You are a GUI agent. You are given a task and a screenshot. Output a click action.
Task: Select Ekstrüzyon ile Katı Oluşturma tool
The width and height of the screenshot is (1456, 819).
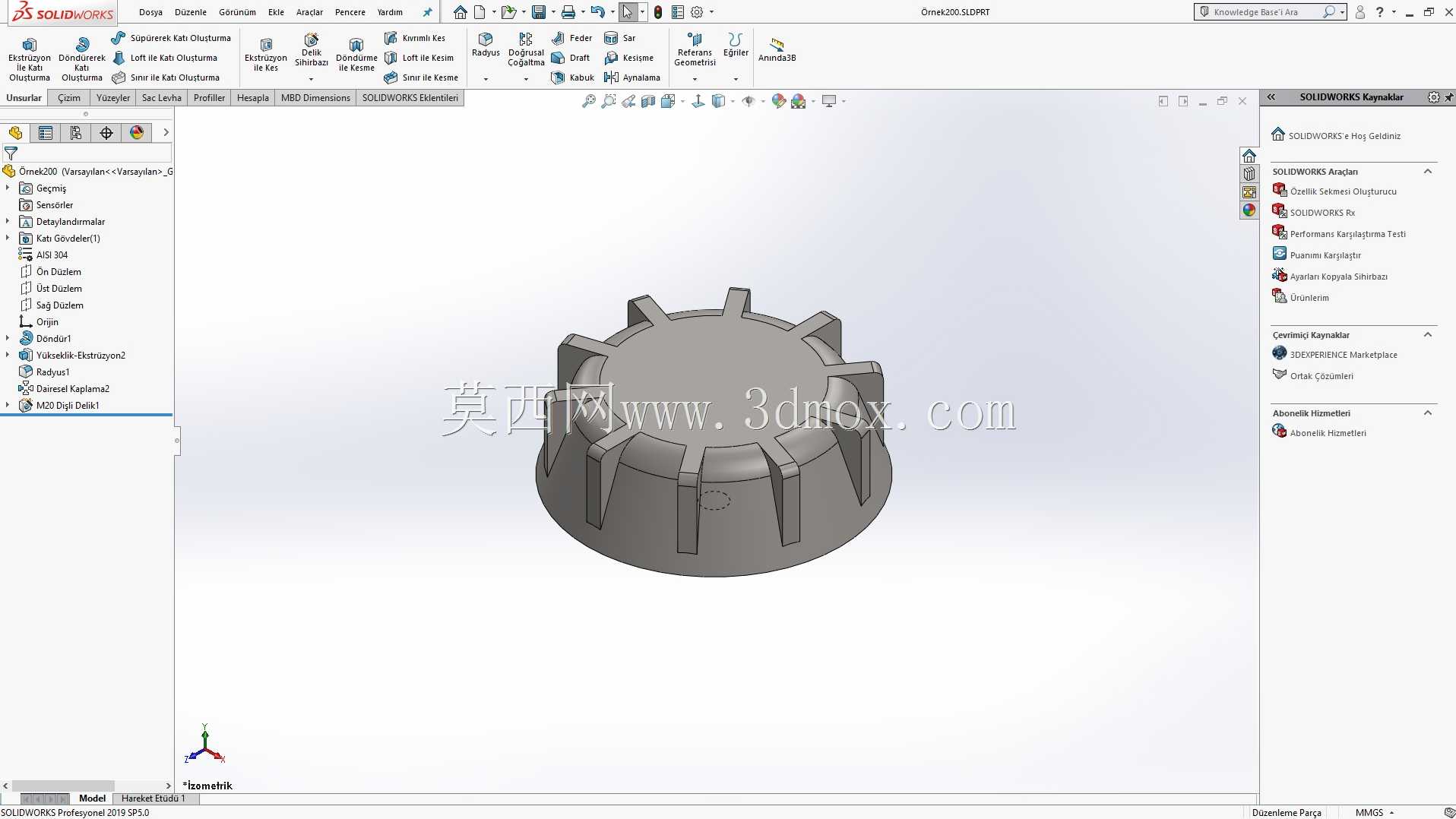point(30,59)
